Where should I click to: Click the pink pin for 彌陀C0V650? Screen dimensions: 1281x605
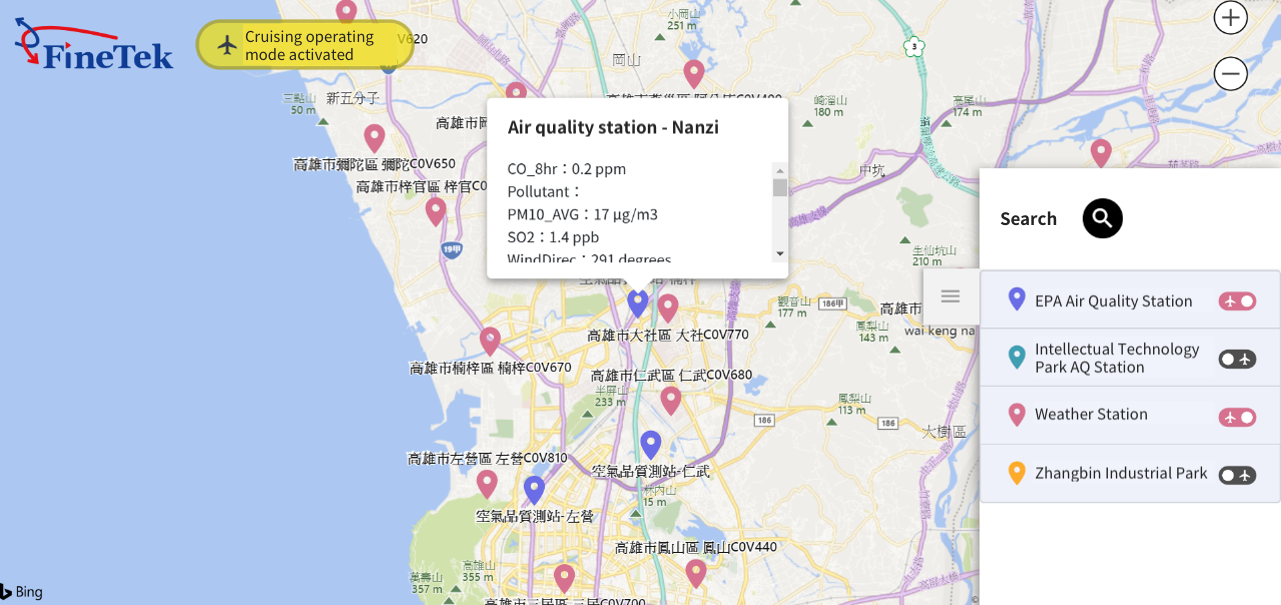coord(375,138)
